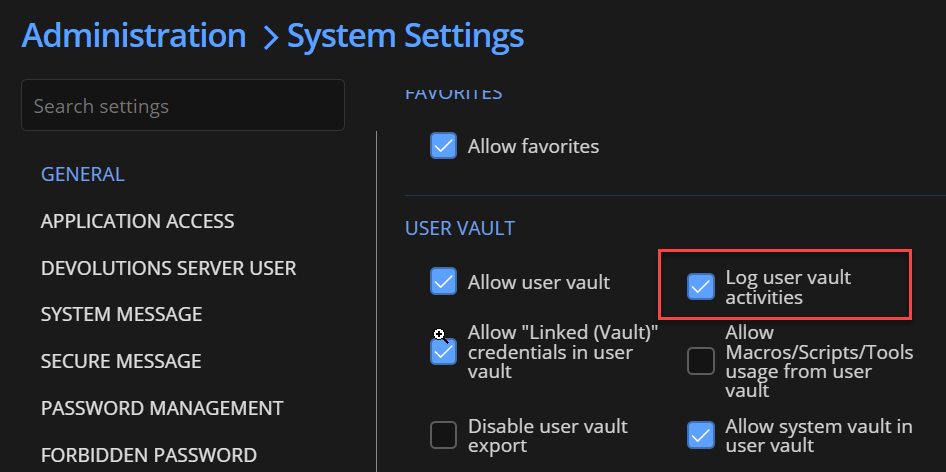
Task: Click the Search settings input field
Action: coord(183,106)
